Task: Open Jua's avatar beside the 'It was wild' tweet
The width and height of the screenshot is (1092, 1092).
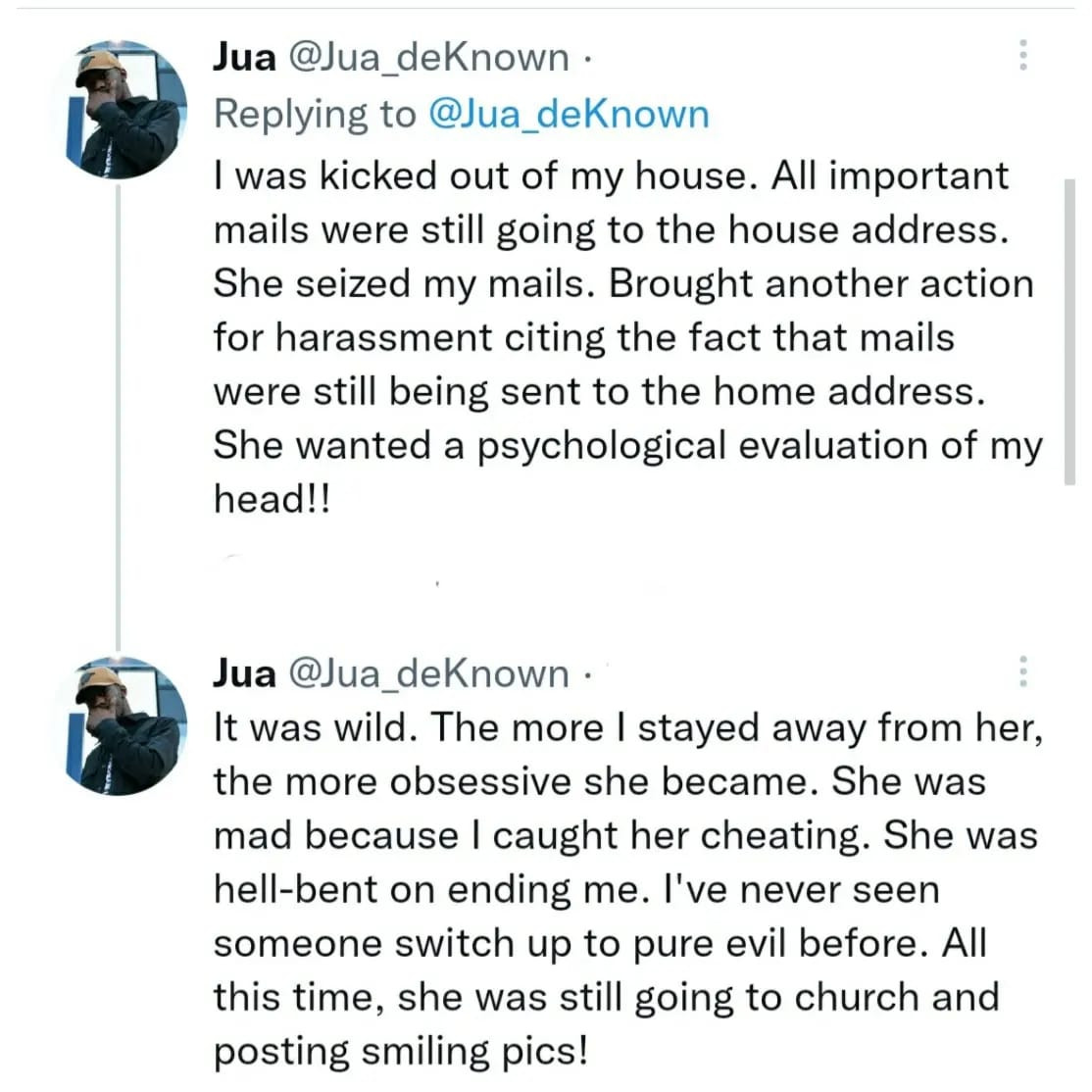Action: [122, 726]
